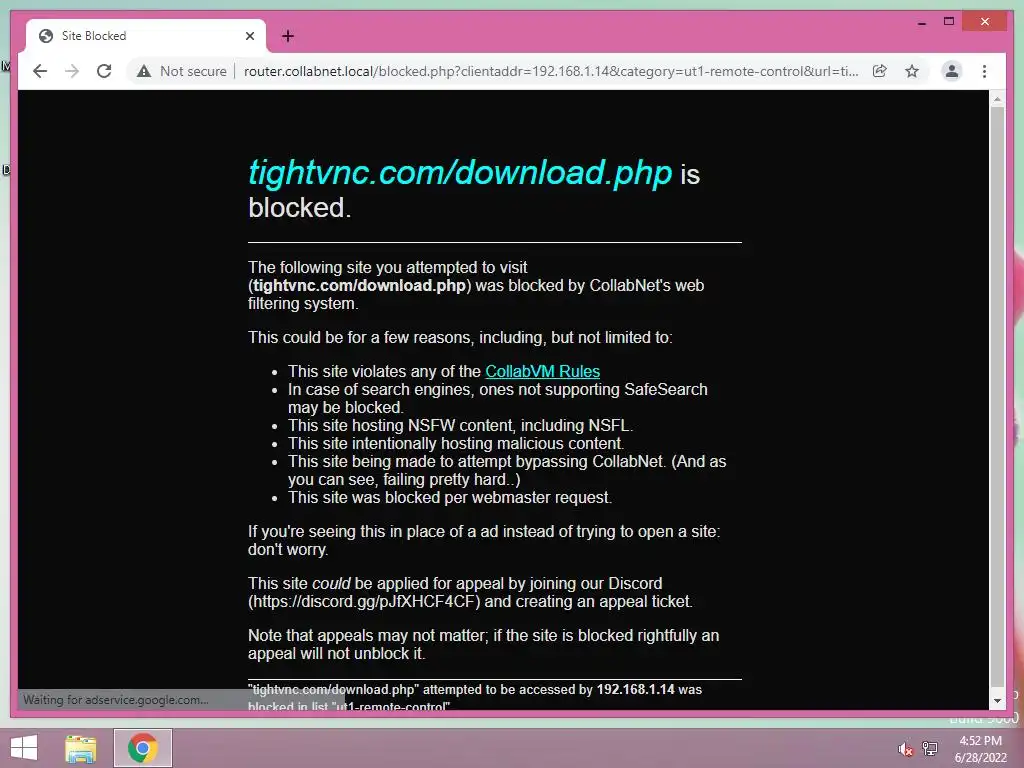
Task: Click the 'Waiting for adservice.google.com' status text
Action: click(116, 700)
